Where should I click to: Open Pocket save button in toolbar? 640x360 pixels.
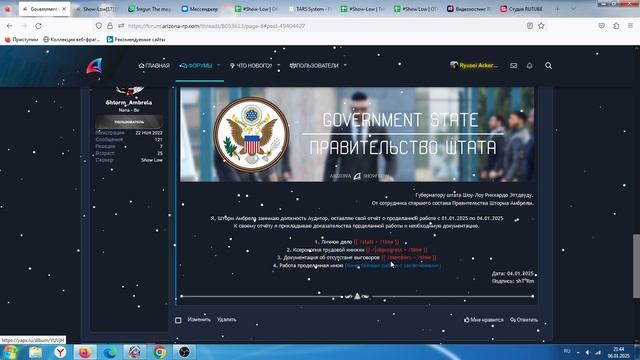602,26
